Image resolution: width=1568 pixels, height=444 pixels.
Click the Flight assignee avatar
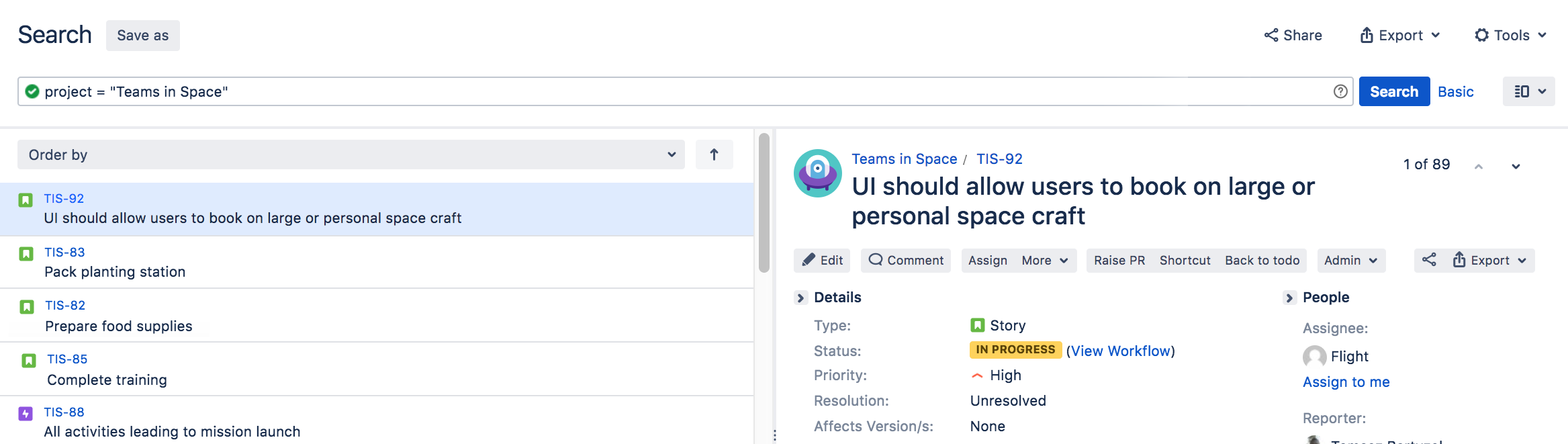click(x=1314, y=357)
